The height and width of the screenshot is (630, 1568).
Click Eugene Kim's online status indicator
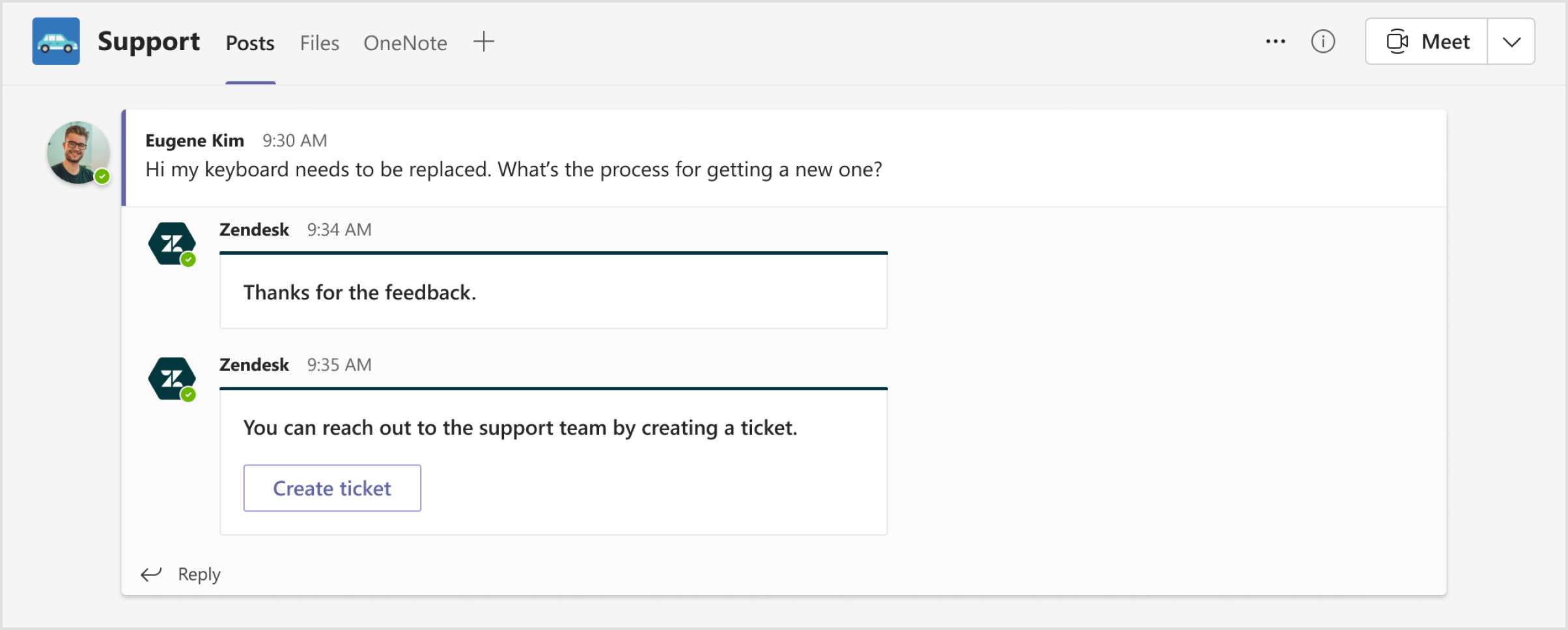click(x=103, y=176)
